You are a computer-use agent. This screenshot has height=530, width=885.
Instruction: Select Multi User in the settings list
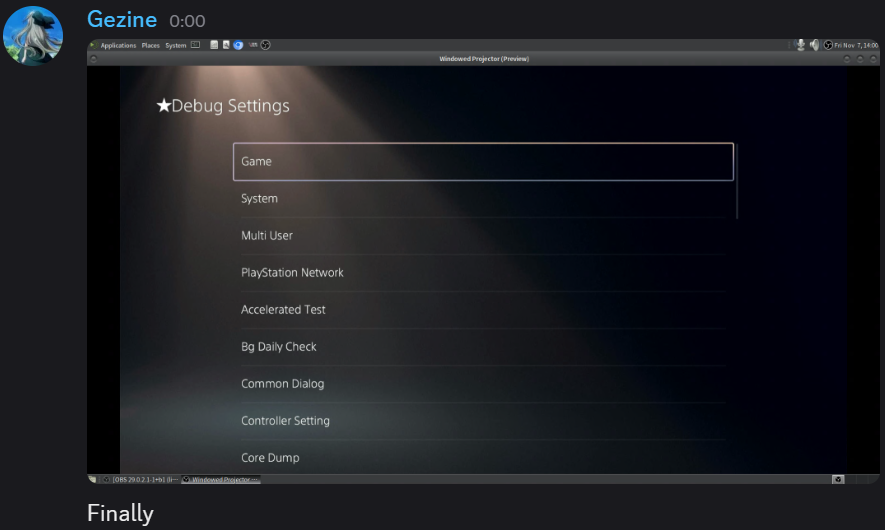pos(483,235)
